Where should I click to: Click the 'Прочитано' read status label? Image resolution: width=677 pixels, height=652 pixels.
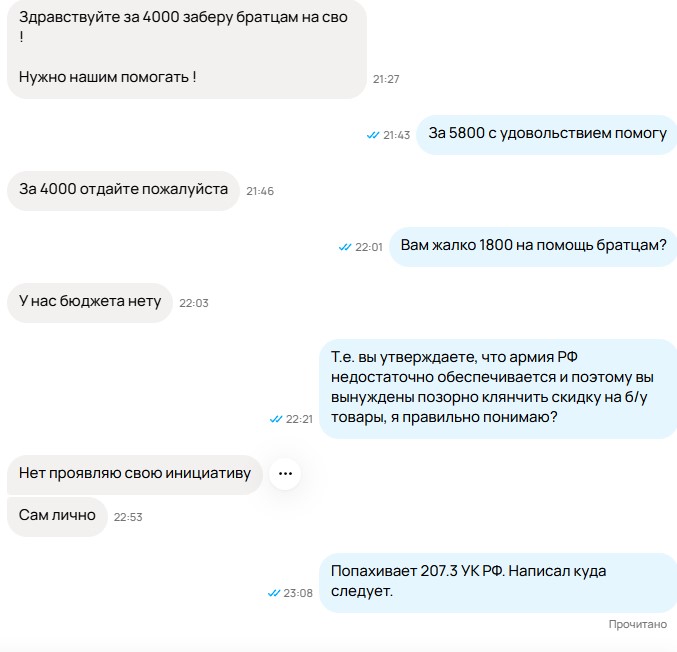[638, 624]
